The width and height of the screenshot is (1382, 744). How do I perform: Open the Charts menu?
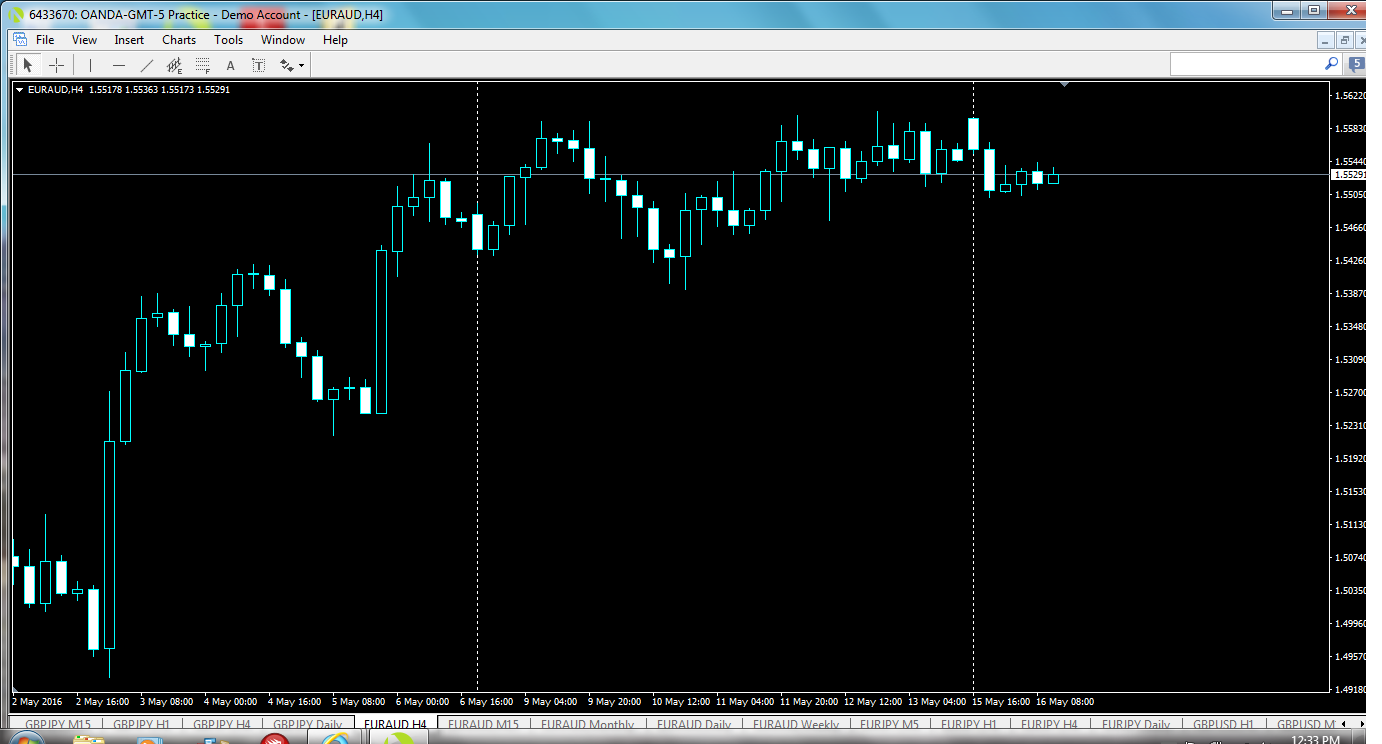(x=179, y=40)
